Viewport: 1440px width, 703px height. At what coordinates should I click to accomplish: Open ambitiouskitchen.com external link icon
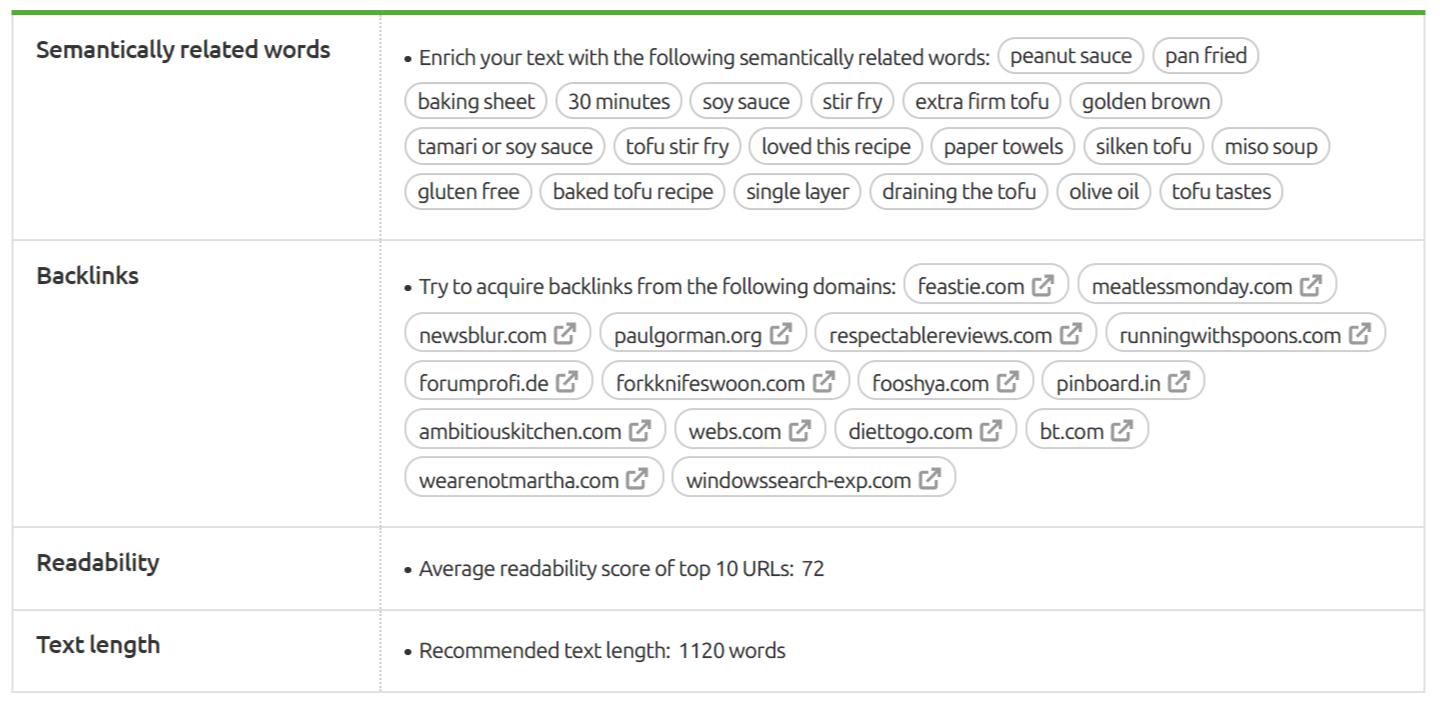(640, 429)
